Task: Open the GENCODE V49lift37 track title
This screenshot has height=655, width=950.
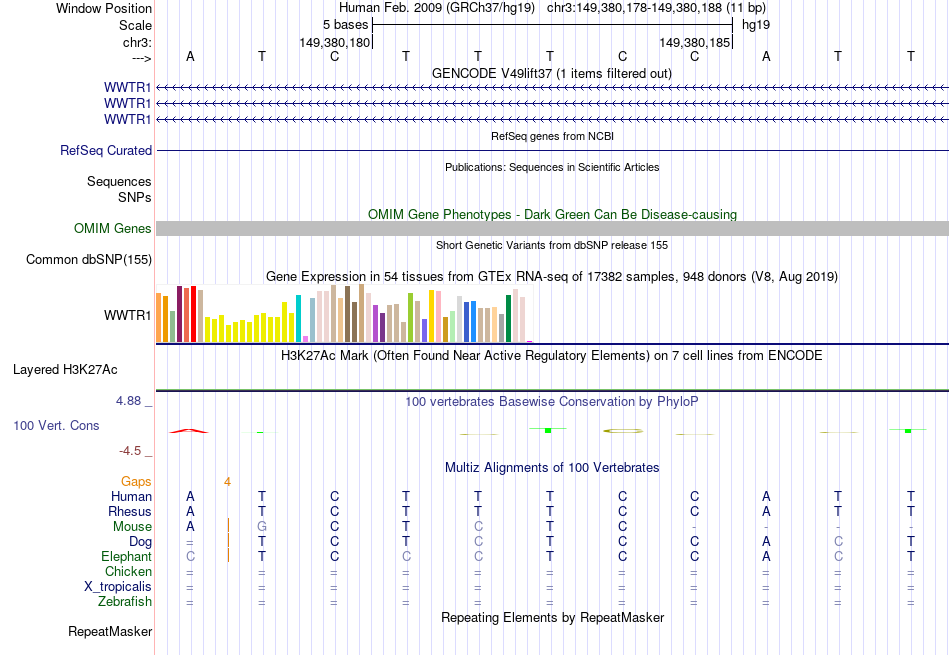Action: tap(551, 73)
